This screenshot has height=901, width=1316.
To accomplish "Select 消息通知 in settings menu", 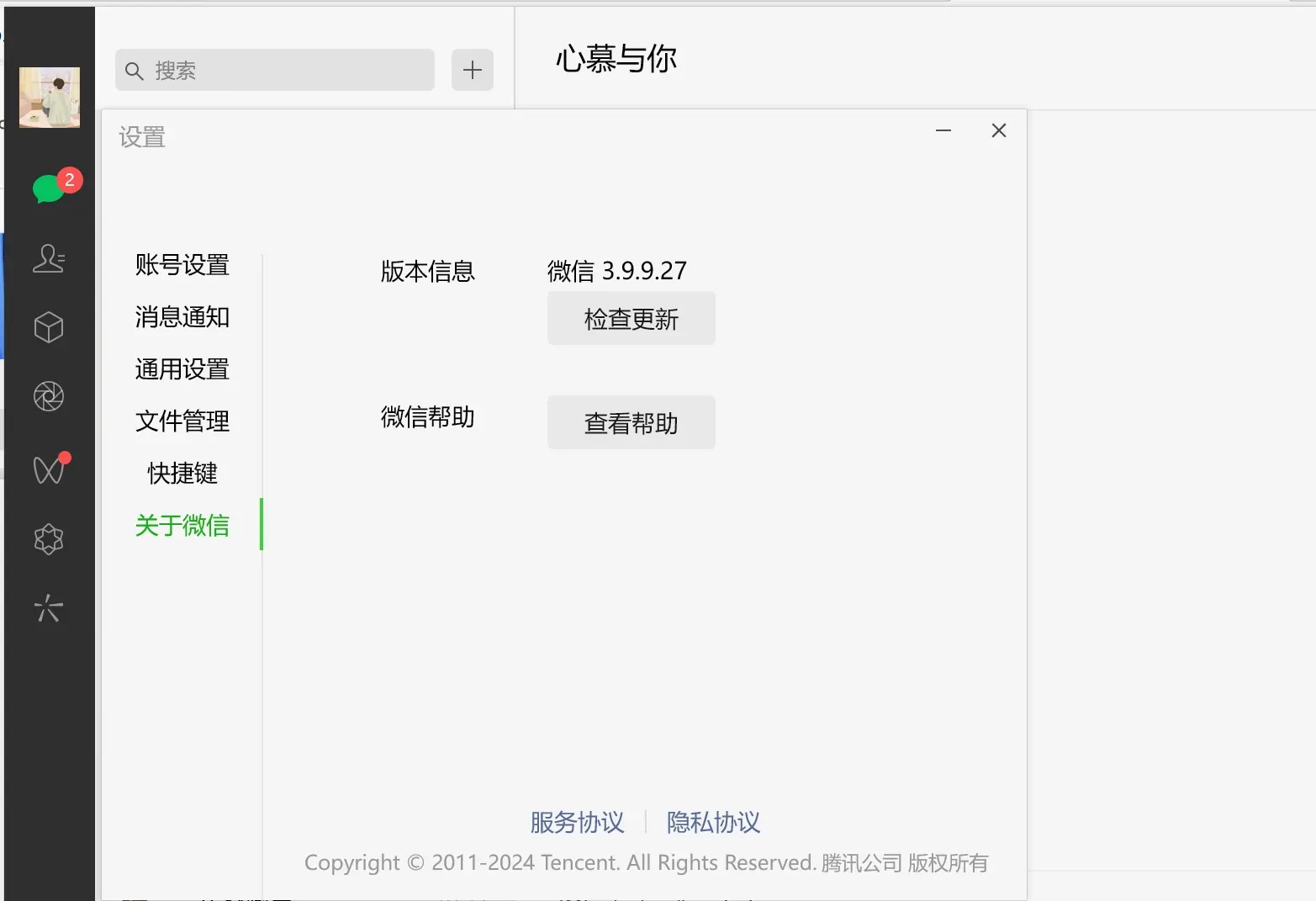I will 182,317.
